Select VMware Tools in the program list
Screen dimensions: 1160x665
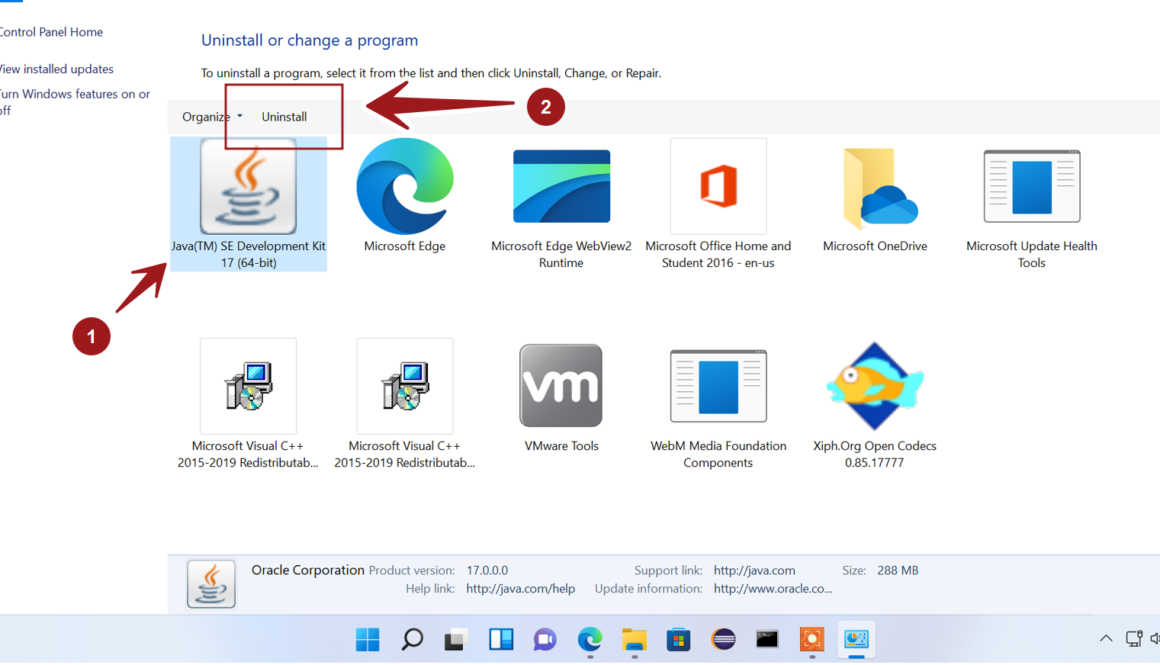click(561, 395)
